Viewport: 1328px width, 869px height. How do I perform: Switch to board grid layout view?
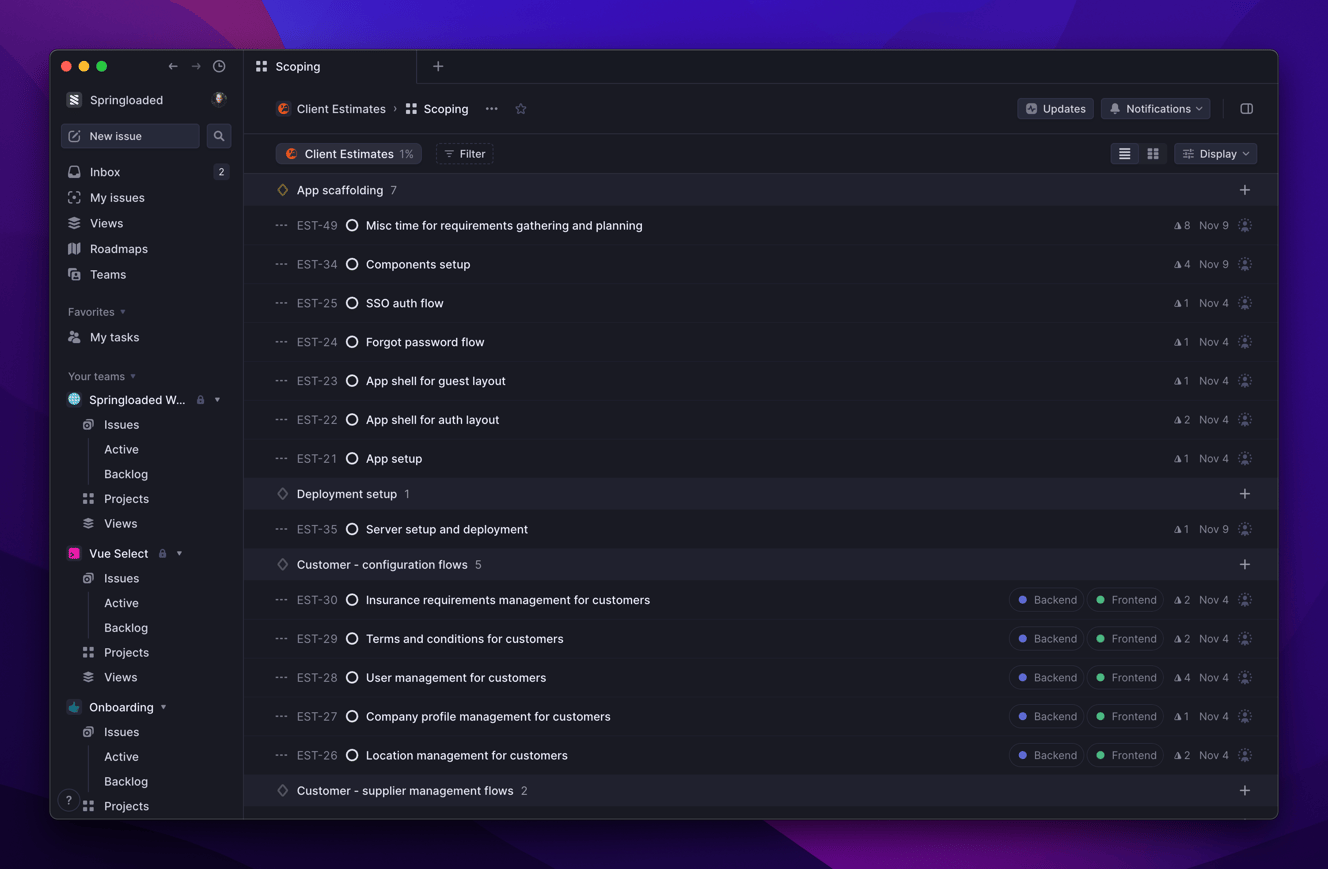(x=1153, y=154)
